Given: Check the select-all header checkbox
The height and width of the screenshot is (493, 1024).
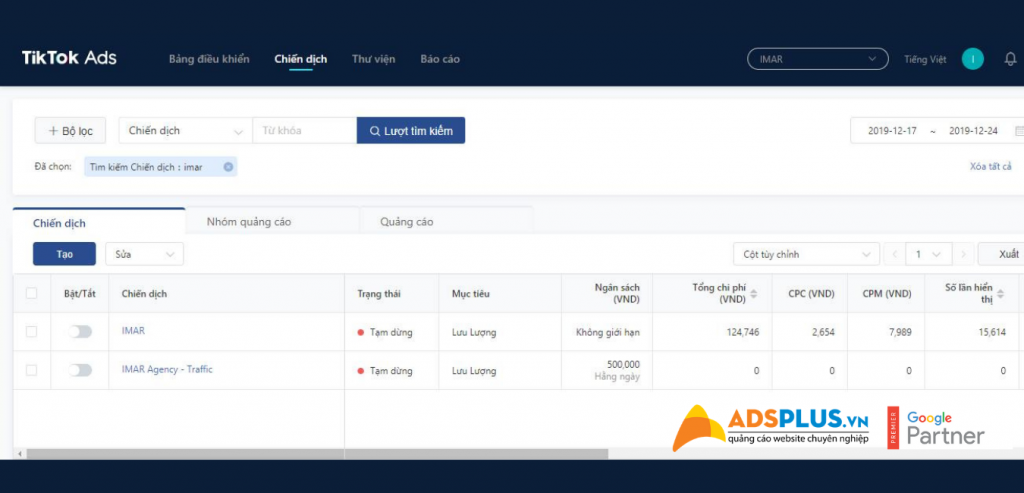Looking at the screenshot, I should pyautogui.click(x=31, y=293).
